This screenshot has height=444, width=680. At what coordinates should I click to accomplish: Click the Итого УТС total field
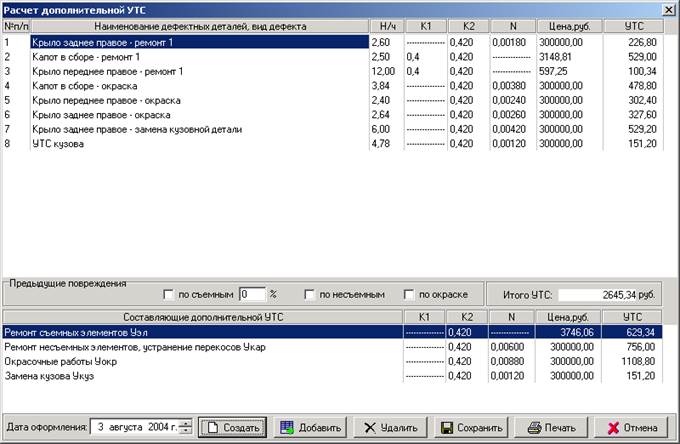(608, 296)
